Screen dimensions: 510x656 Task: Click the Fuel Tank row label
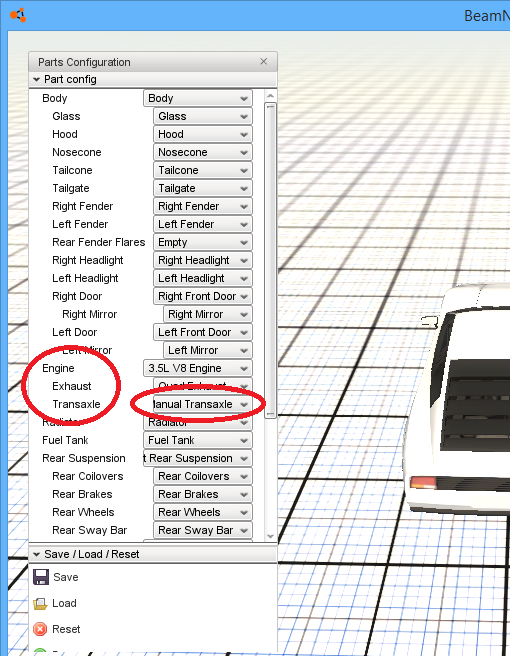tap(65, 440)
